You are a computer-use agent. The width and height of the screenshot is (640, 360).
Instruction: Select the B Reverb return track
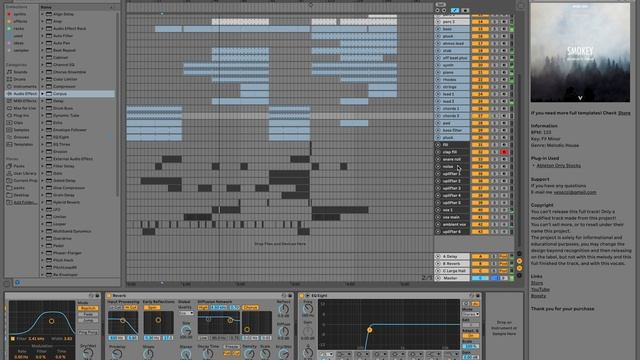pyautogui.click(x=452, y=264)
